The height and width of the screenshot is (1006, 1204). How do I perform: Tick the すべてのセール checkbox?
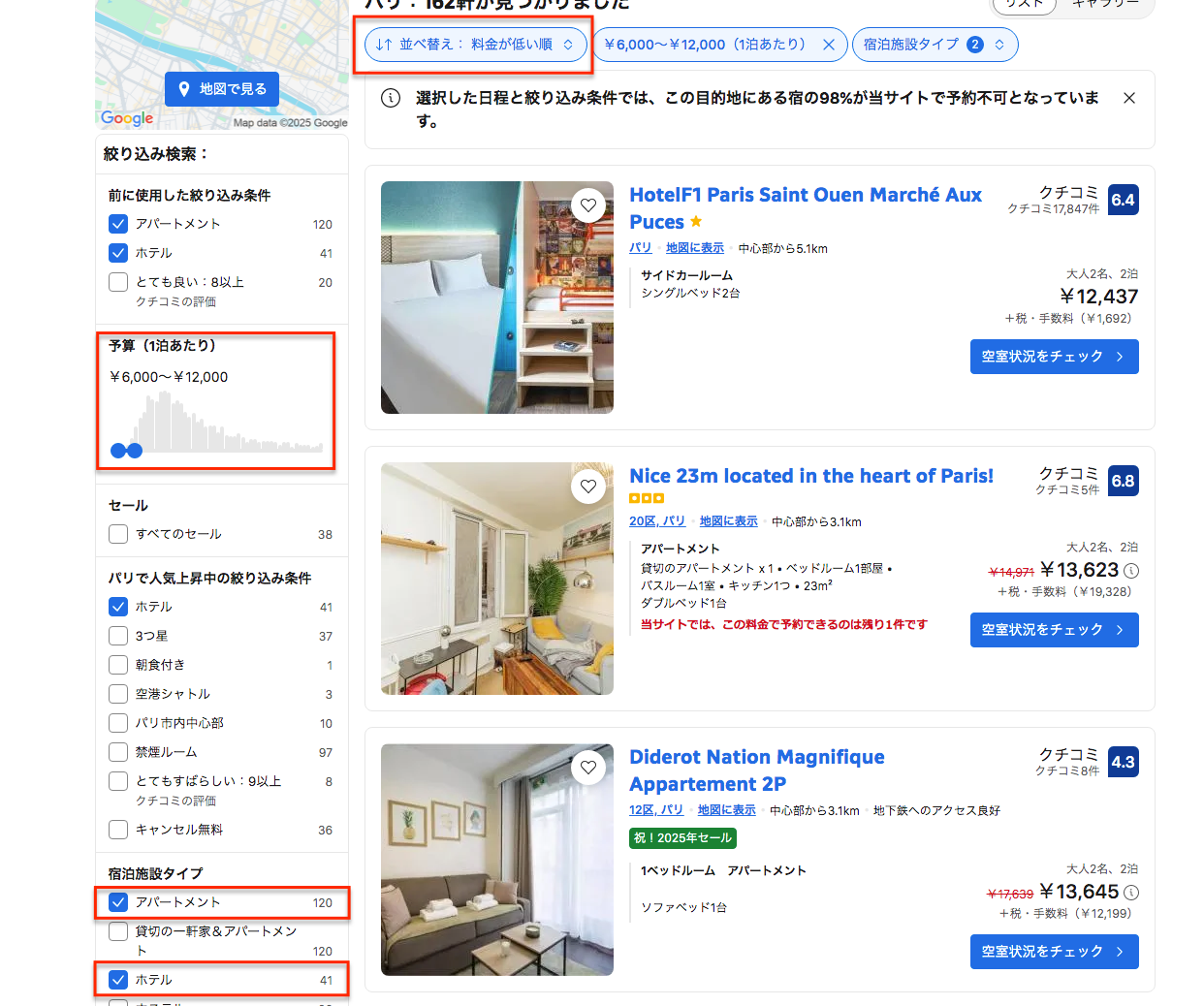pos(118,534)
